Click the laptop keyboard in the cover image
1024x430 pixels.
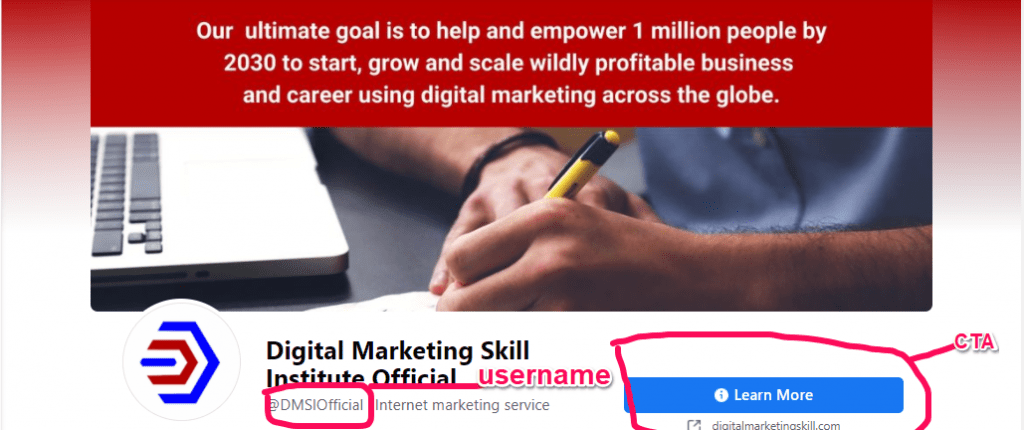click(x=127, y=193)
